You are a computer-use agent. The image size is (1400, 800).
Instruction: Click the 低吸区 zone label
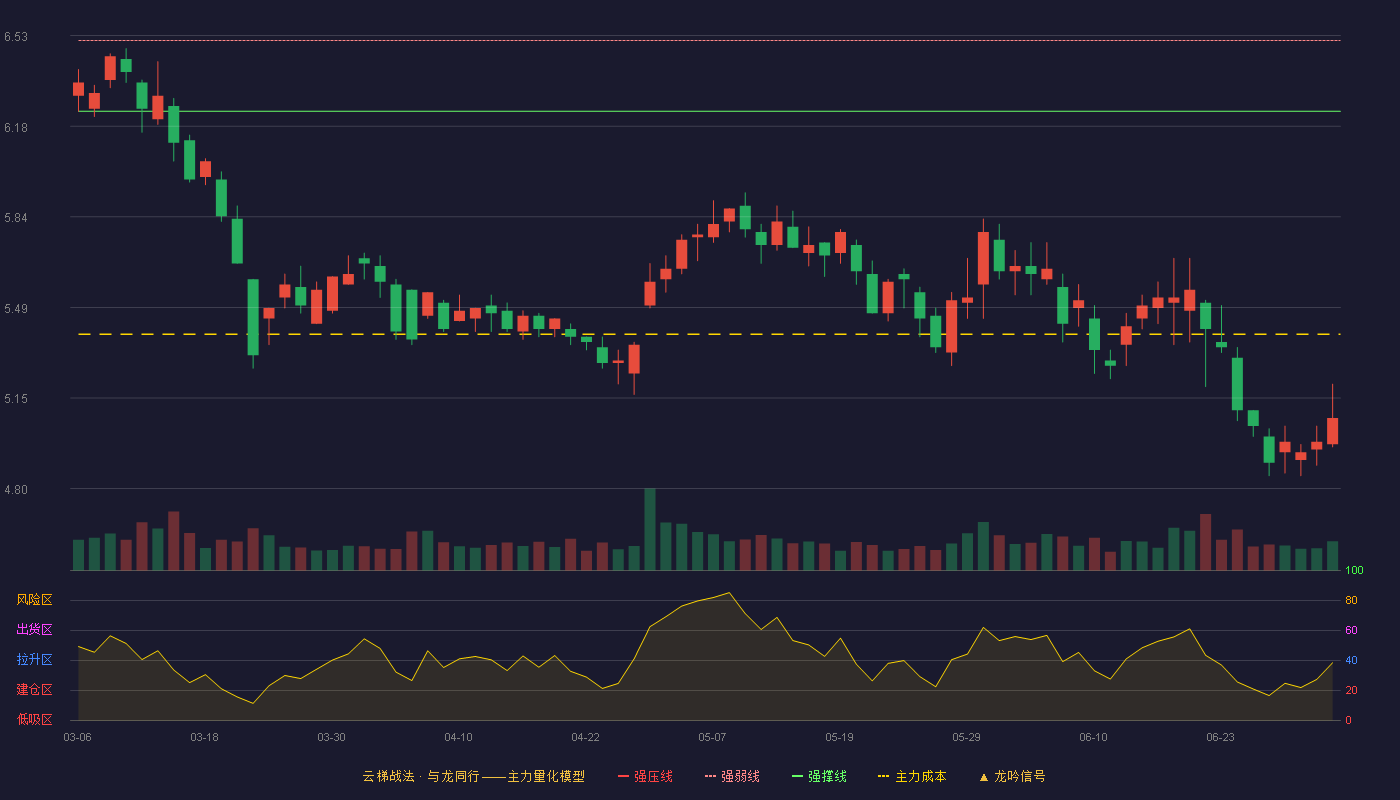click(x=34, y=719)
